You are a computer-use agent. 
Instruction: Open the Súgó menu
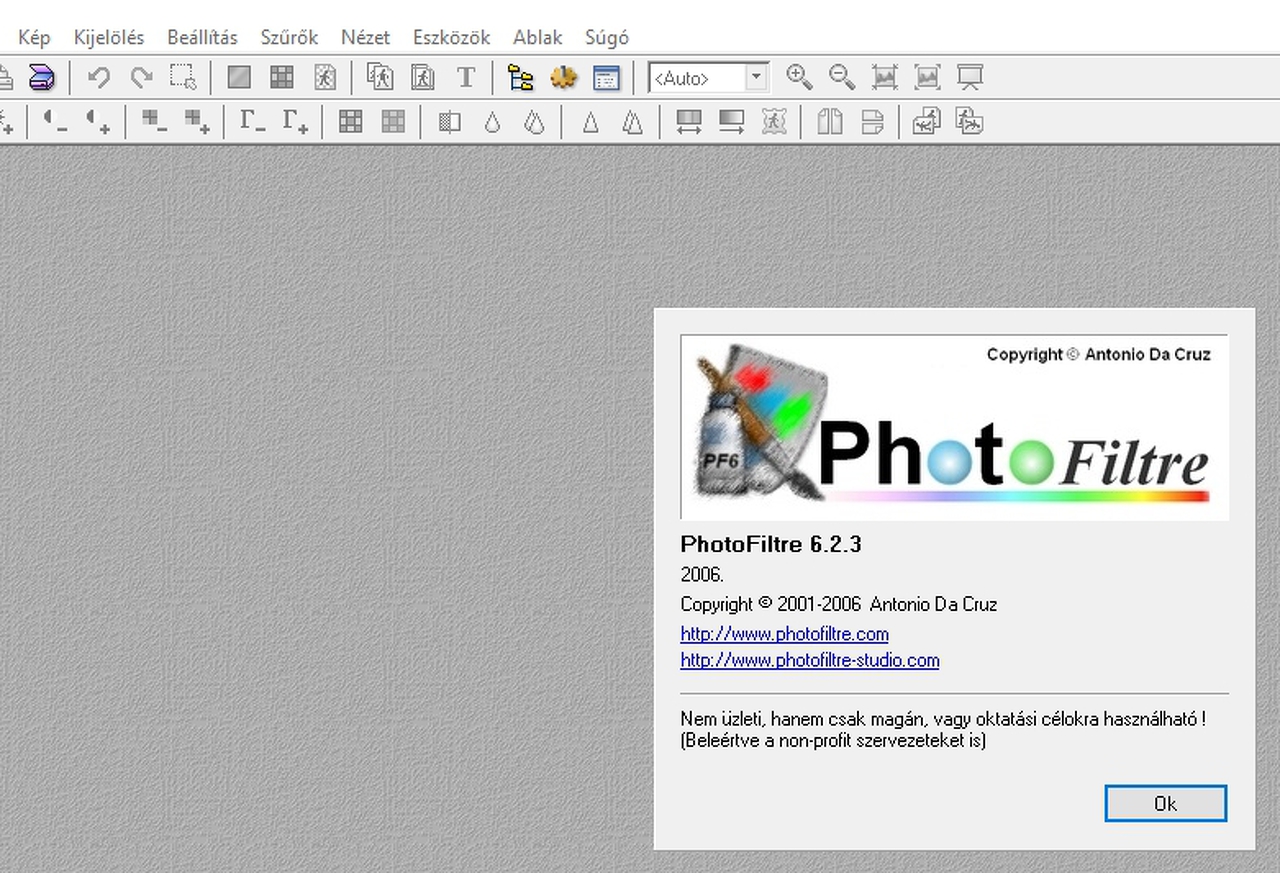click(607, 37)
